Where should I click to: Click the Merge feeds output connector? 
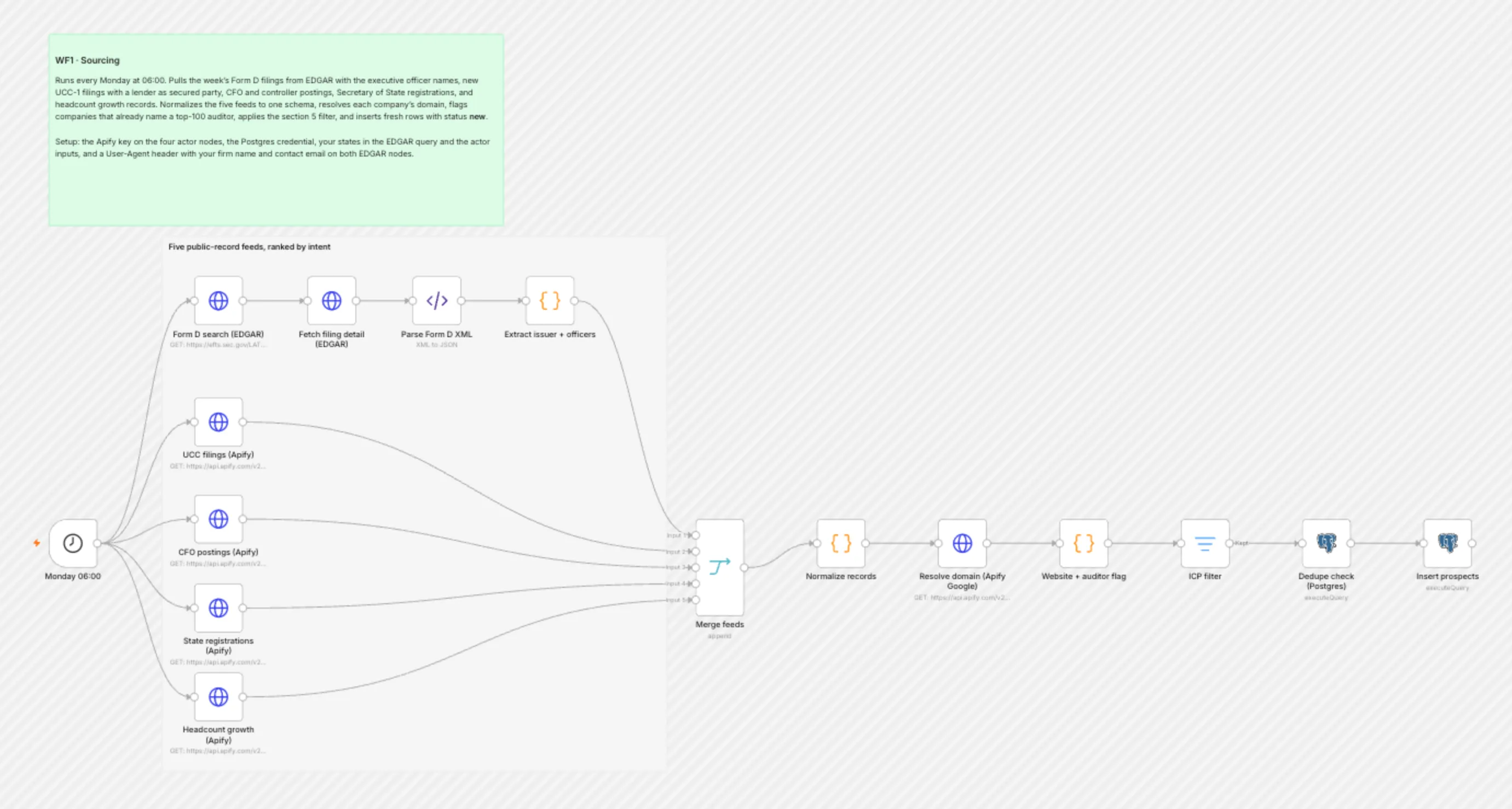pos(745,567)
